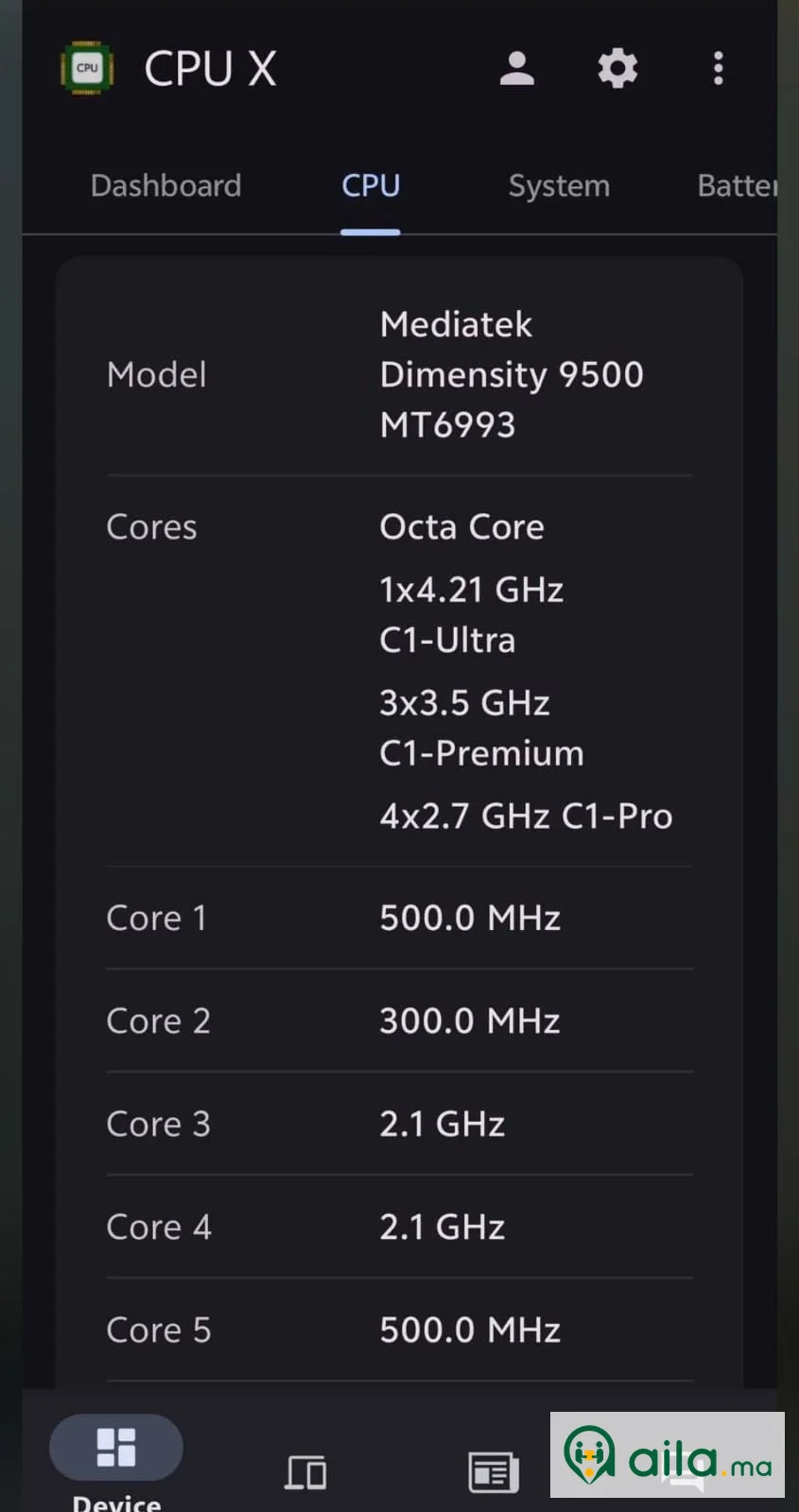799x1512 pixels.
Task: Open the three-dot overflow menu
Action: [719, 68]
